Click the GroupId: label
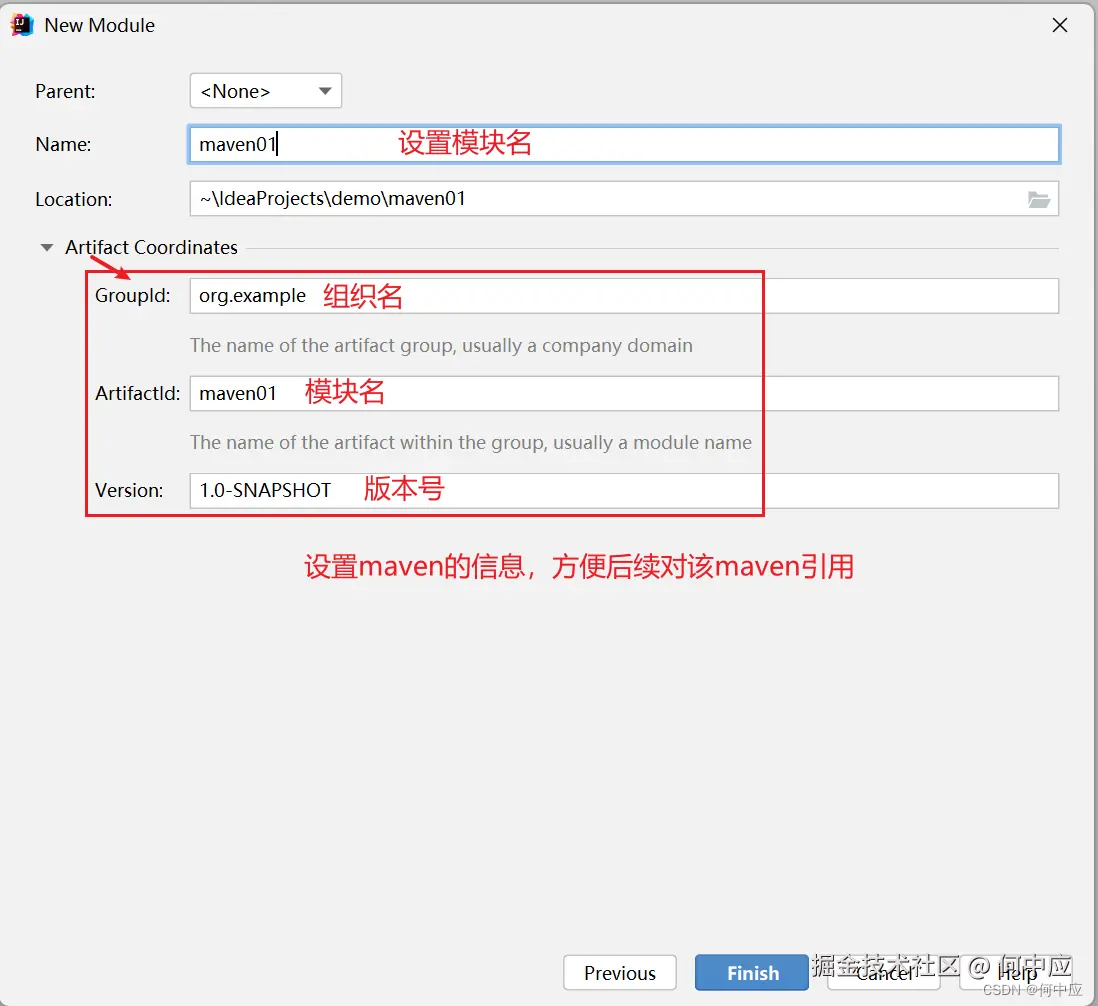 click(132, 295)
